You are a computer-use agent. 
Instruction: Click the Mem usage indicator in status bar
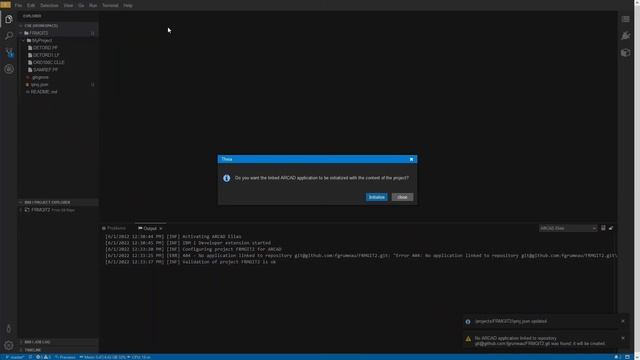[x=103, y=357]
